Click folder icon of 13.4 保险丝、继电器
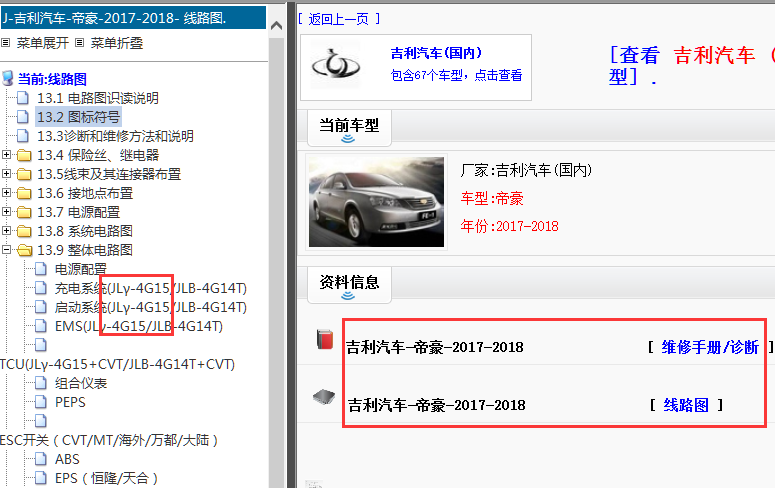775x488 pixels. click(x=24, y=155)
